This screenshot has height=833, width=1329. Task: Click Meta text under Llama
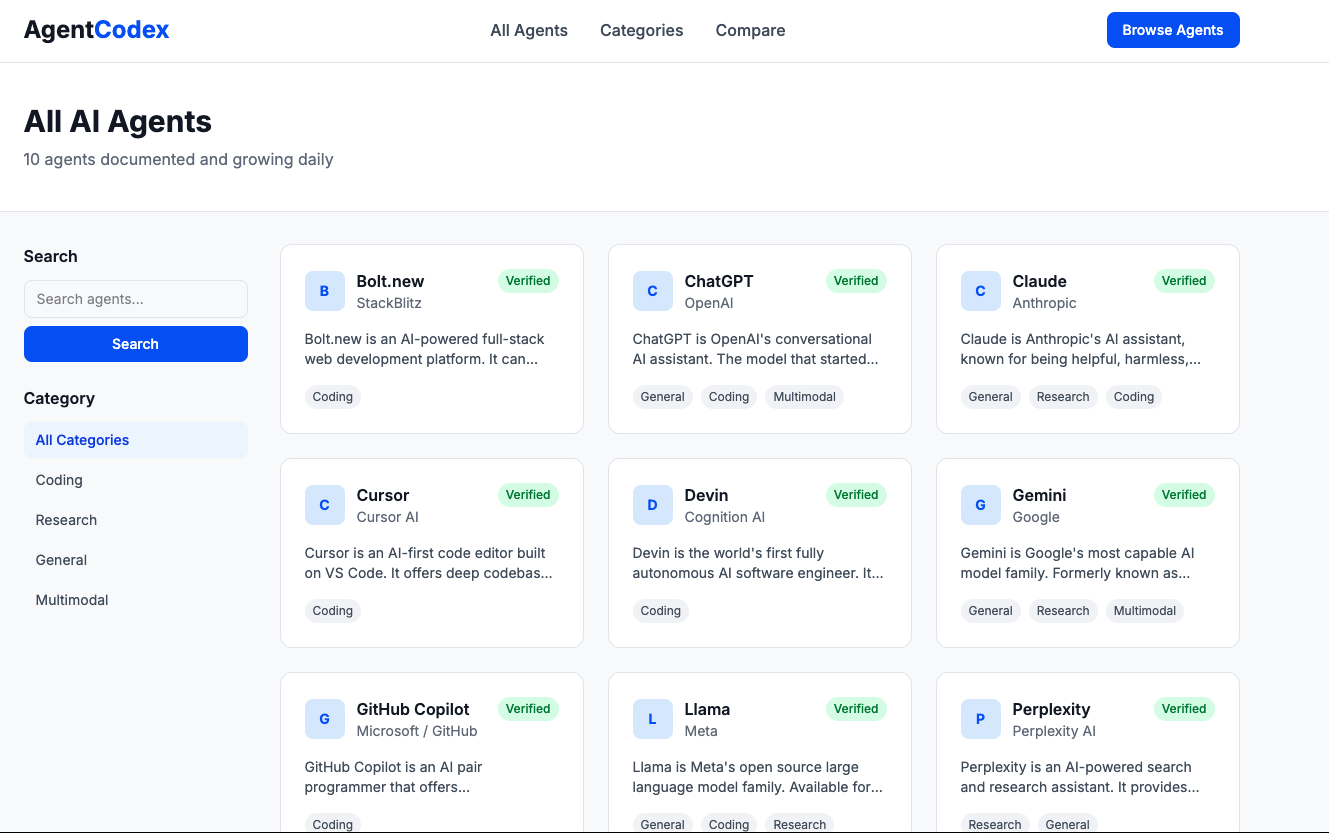(x=701, y=731)
